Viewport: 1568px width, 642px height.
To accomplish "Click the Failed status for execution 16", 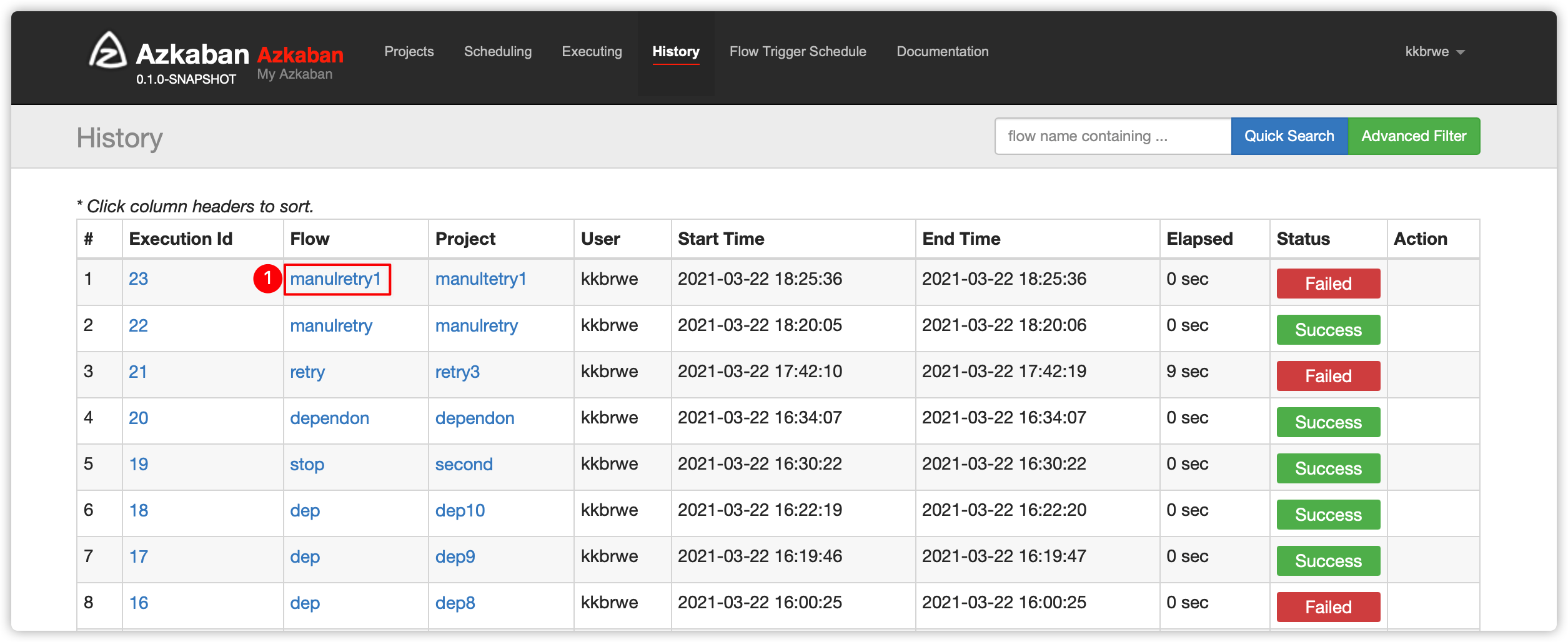I will point(1328,607).
